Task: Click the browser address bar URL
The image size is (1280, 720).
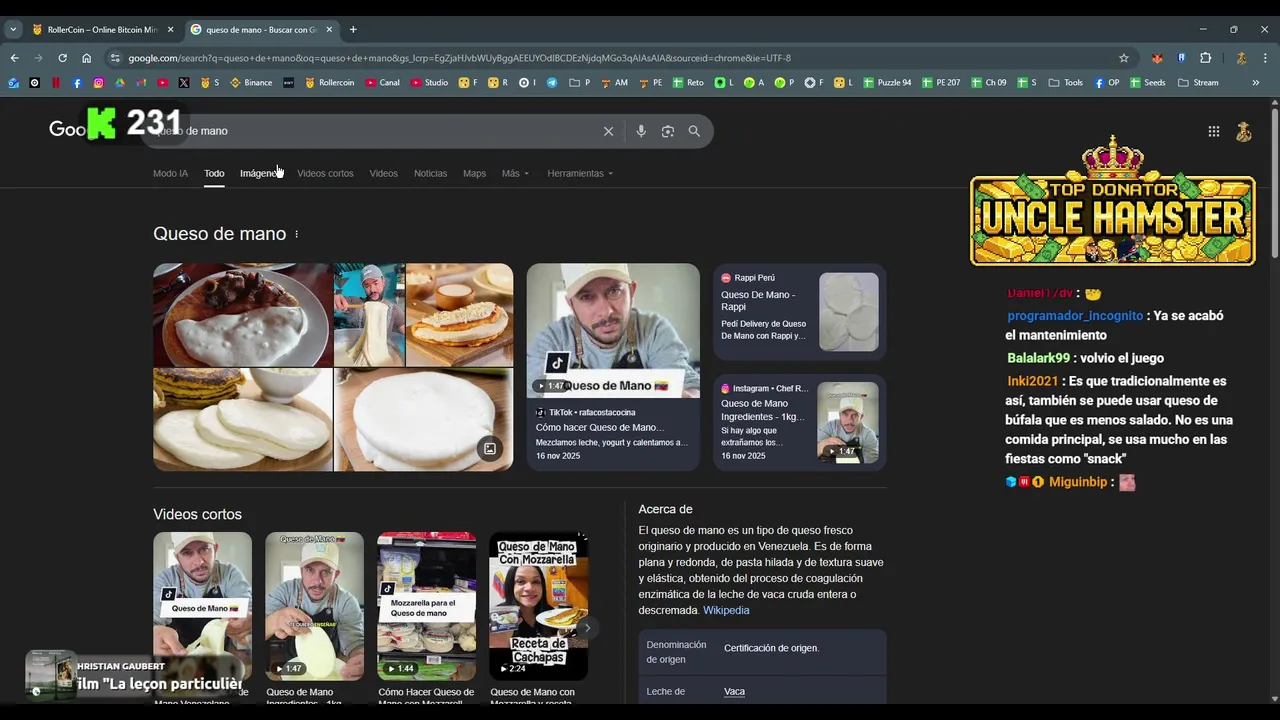Action: (459, 58)
